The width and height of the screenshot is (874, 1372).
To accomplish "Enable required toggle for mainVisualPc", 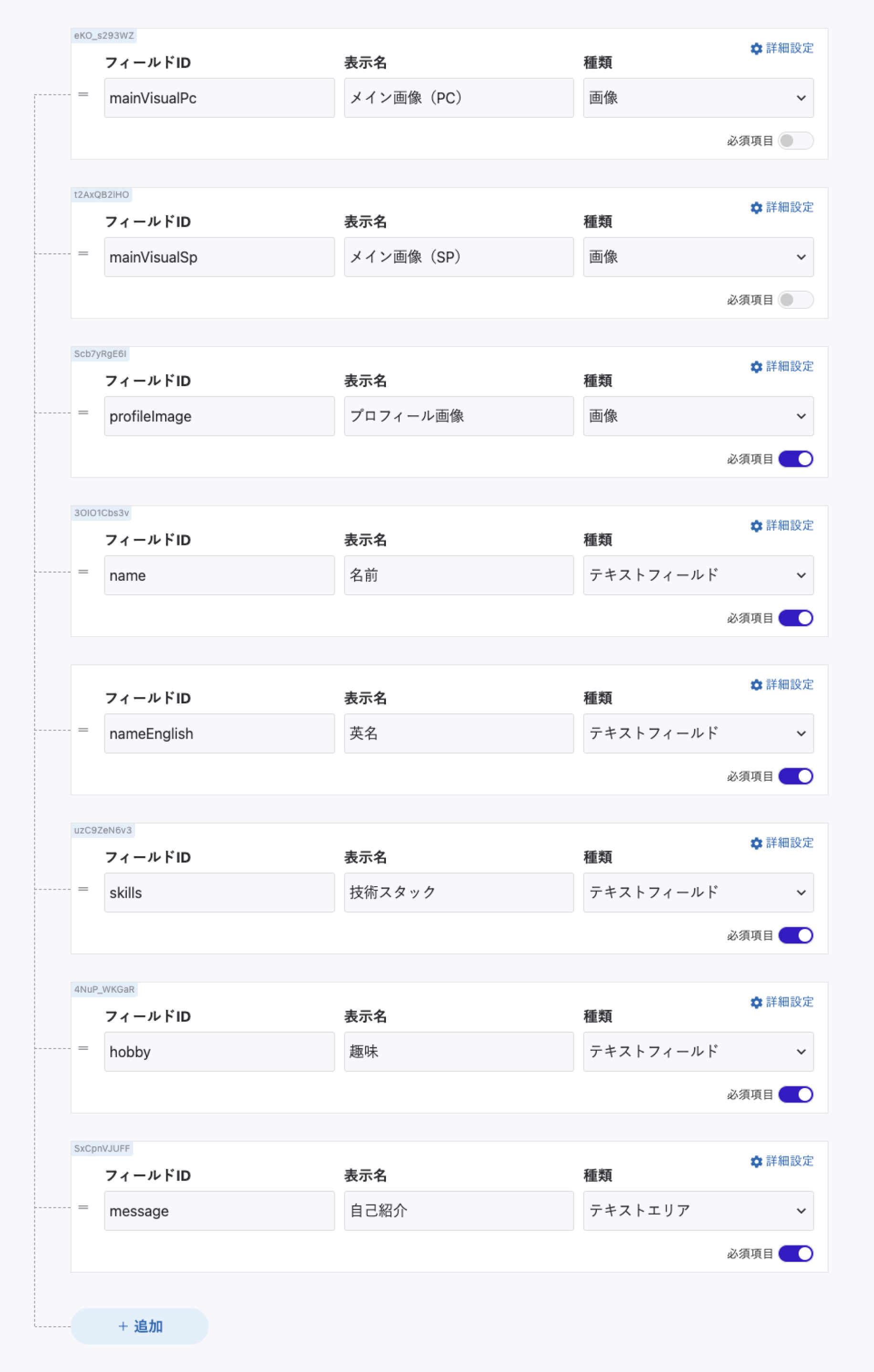I will [795, 141].
